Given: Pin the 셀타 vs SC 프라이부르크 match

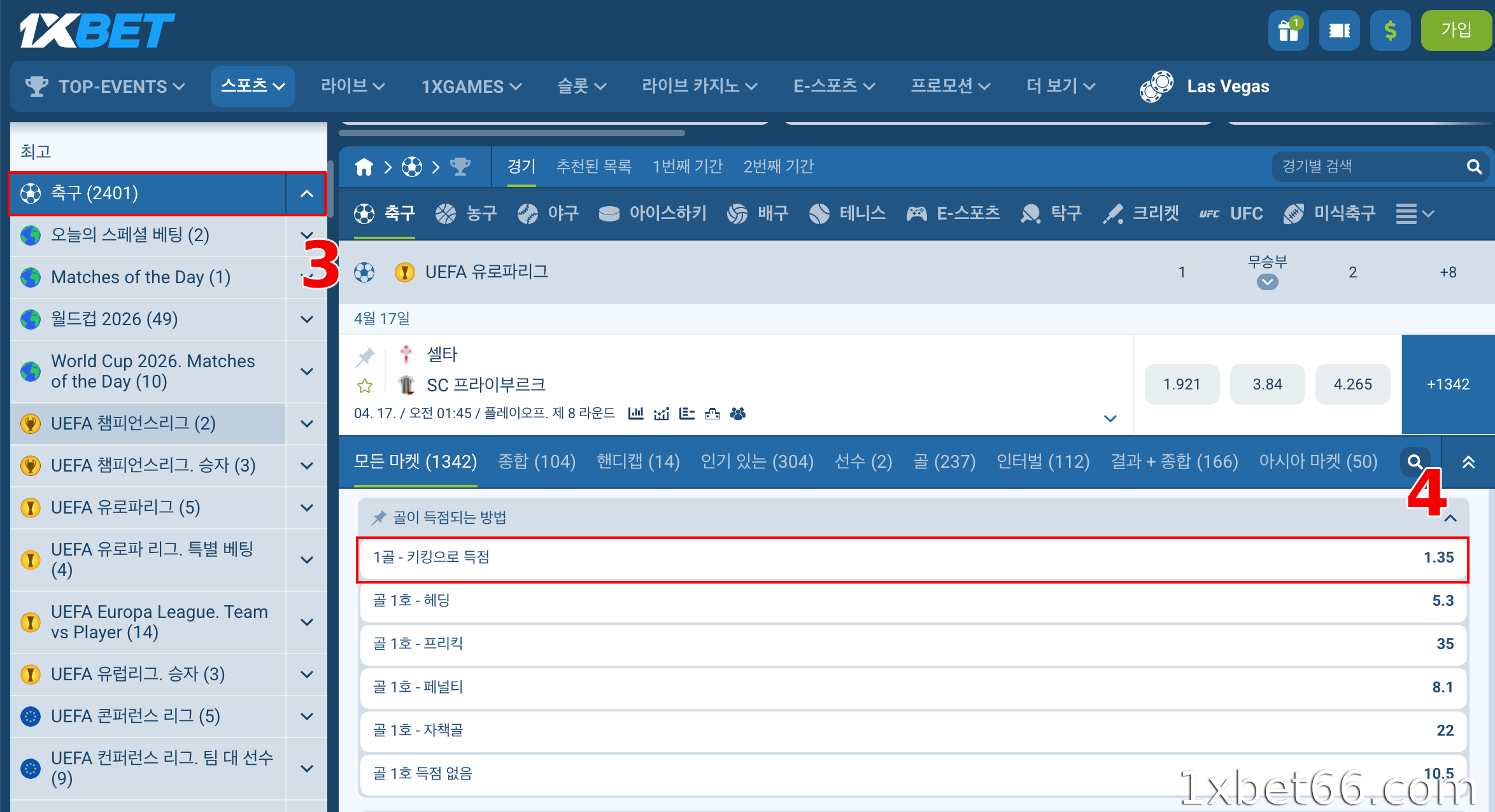Looking at the screenshot, I should tap(365, 357).
